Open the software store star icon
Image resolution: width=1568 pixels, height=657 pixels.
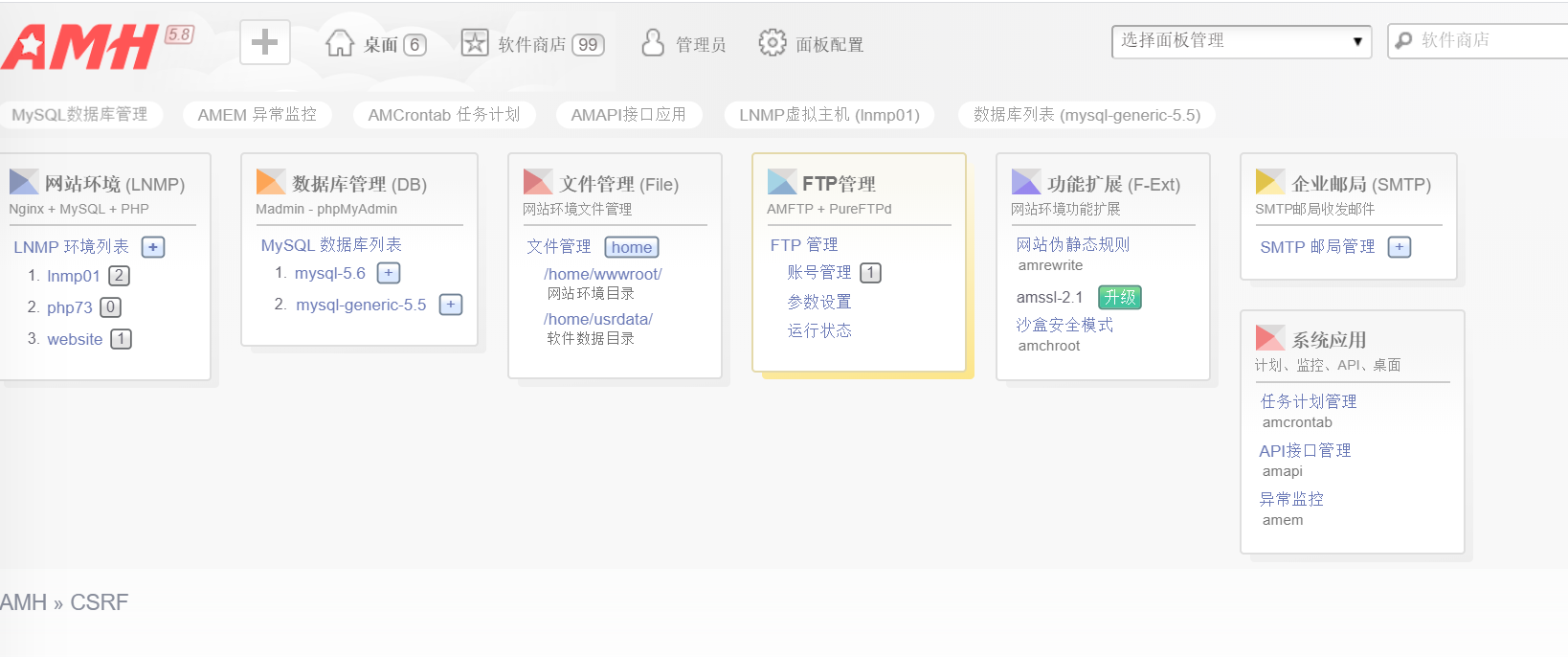pyautogui.click(x=475, y=43)
